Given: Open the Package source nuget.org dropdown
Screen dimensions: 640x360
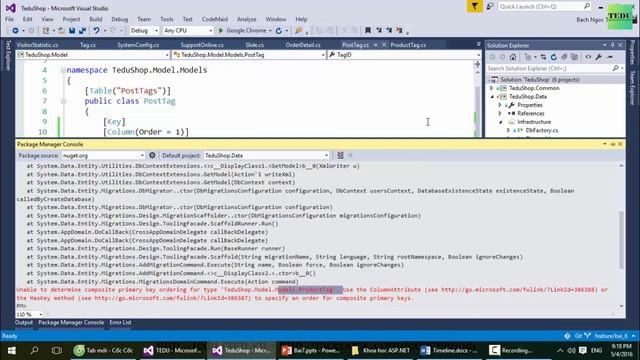Looking at the screenshot, I should pos(142,156).
